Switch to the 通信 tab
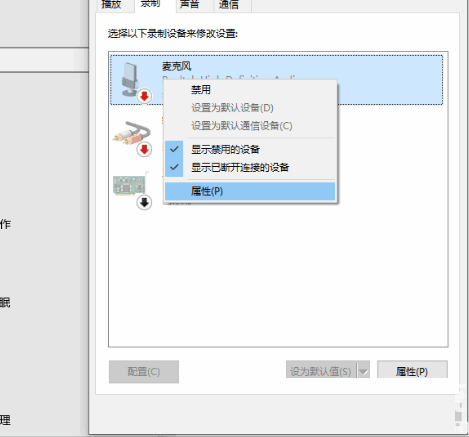469x437 pixels. 229,5
